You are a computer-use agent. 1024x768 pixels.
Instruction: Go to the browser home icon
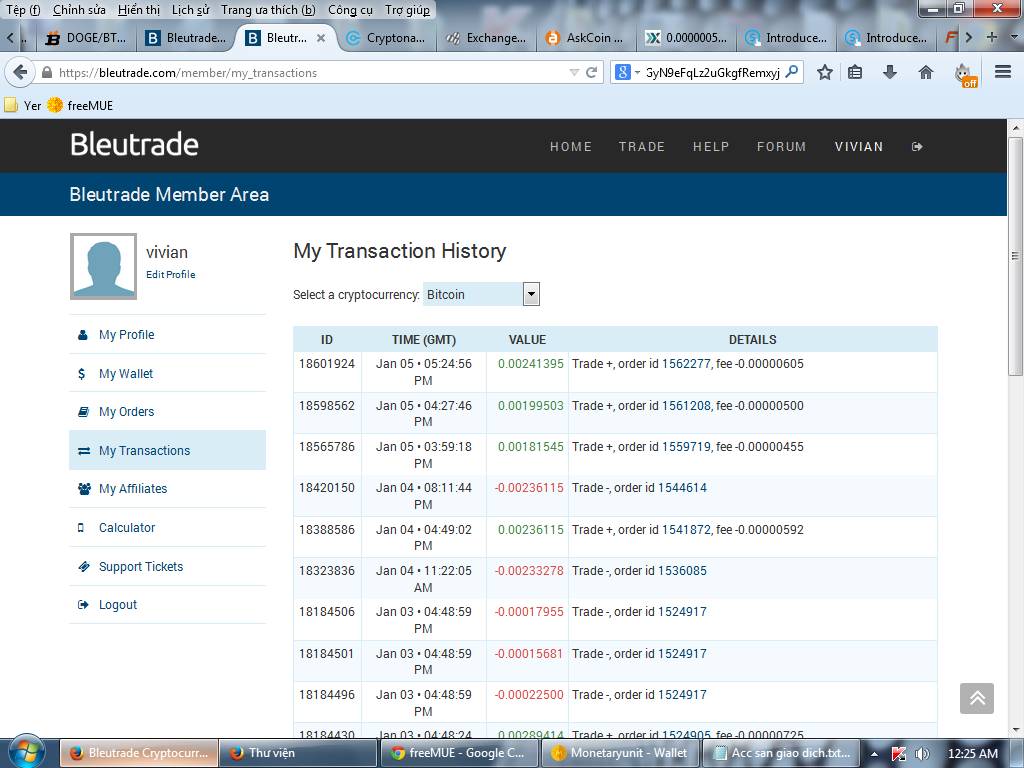(925, 72)
